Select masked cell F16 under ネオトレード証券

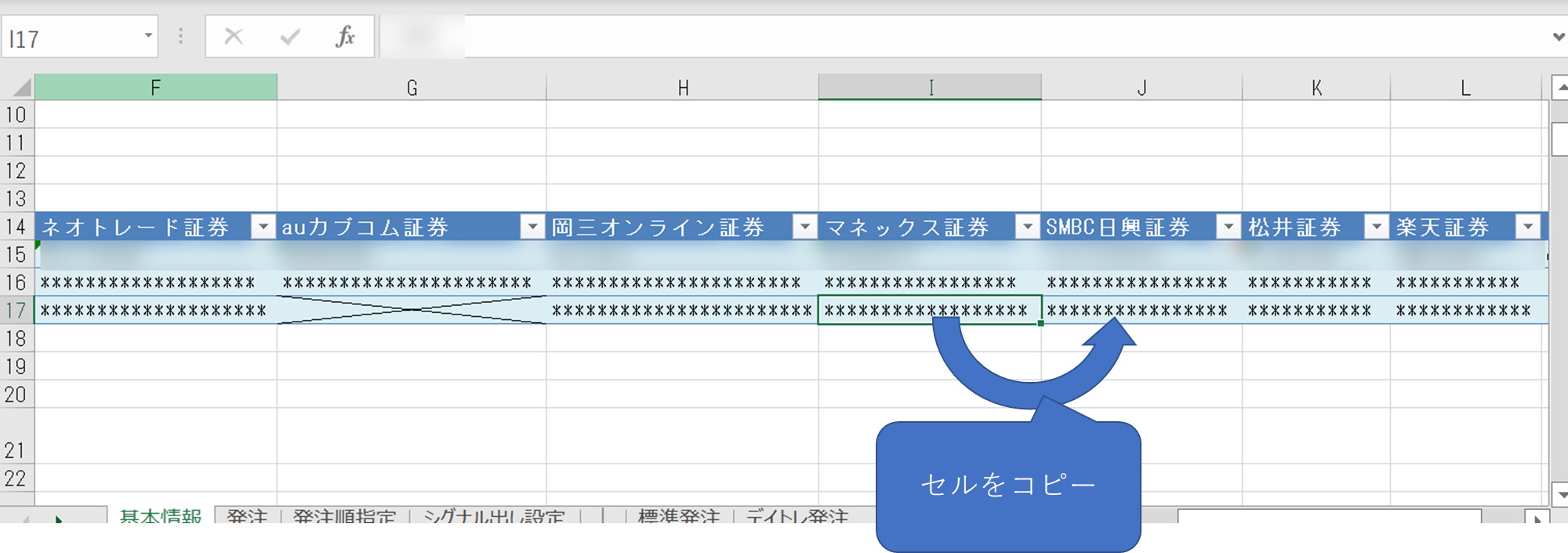pos(155,282)
